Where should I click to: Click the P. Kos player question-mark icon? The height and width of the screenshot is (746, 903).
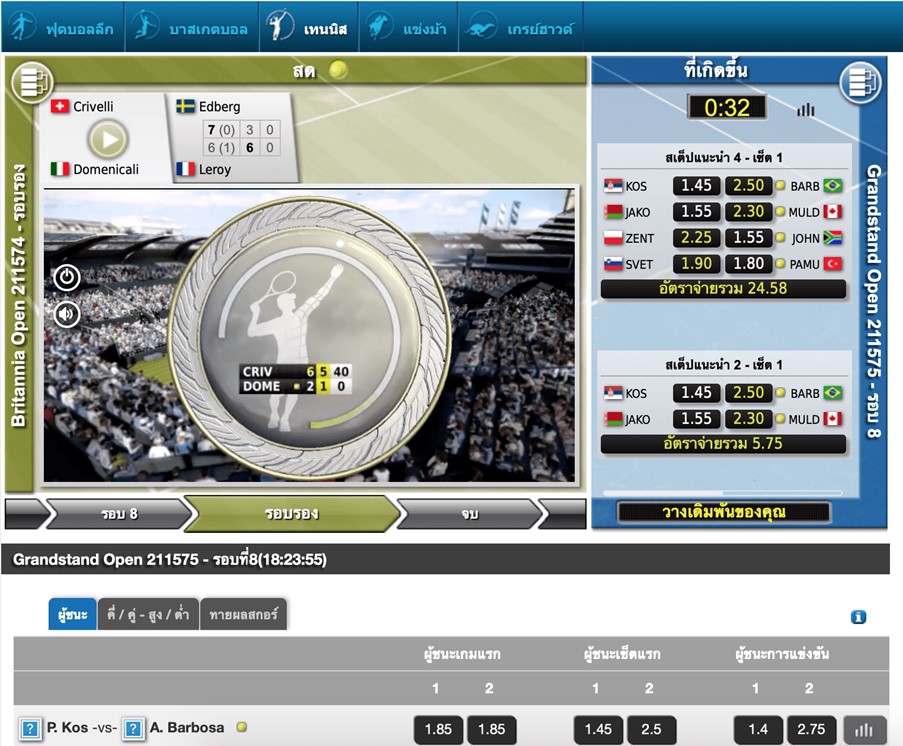pos(30,728)
